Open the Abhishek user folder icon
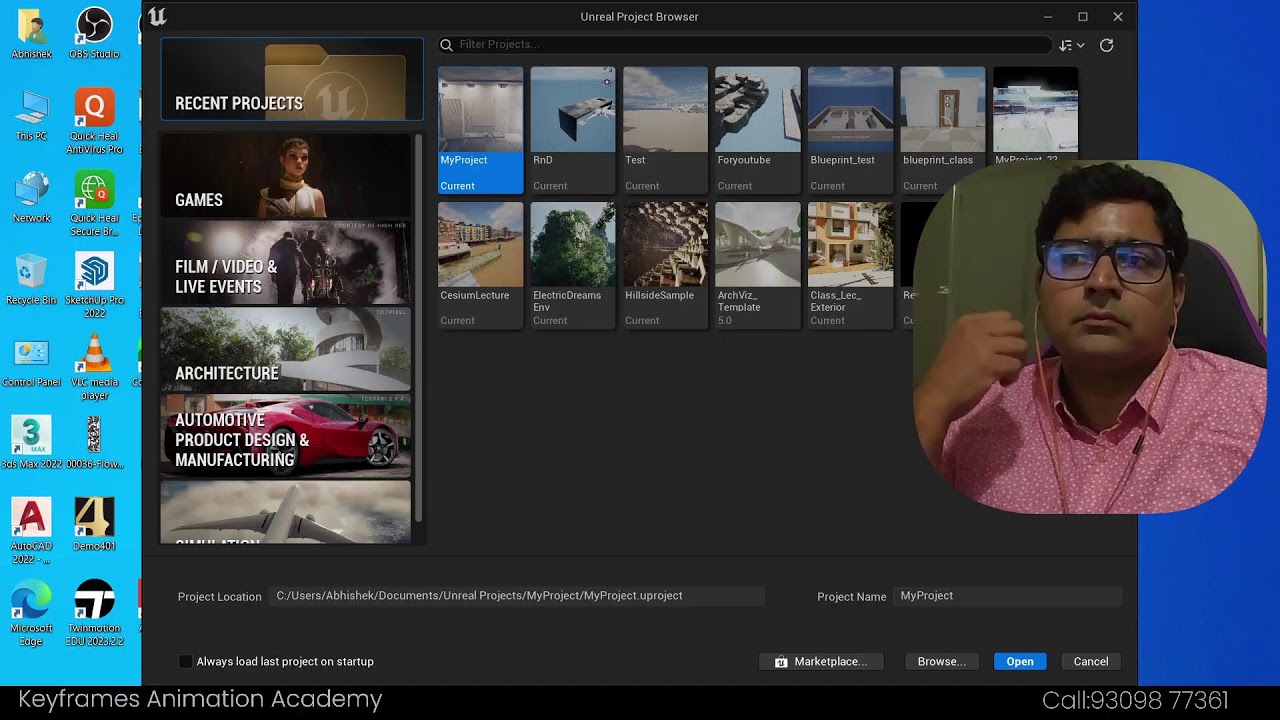 coord(31,33)
